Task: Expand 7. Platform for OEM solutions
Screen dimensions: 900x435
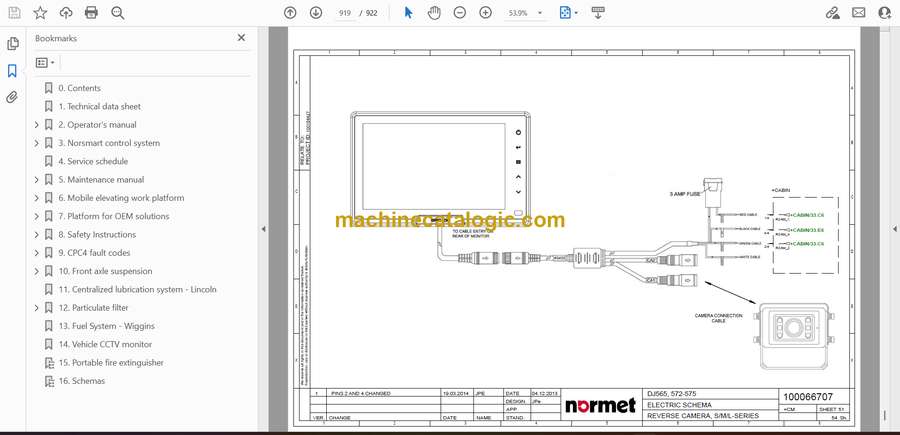Action: [x=36, y=216]
